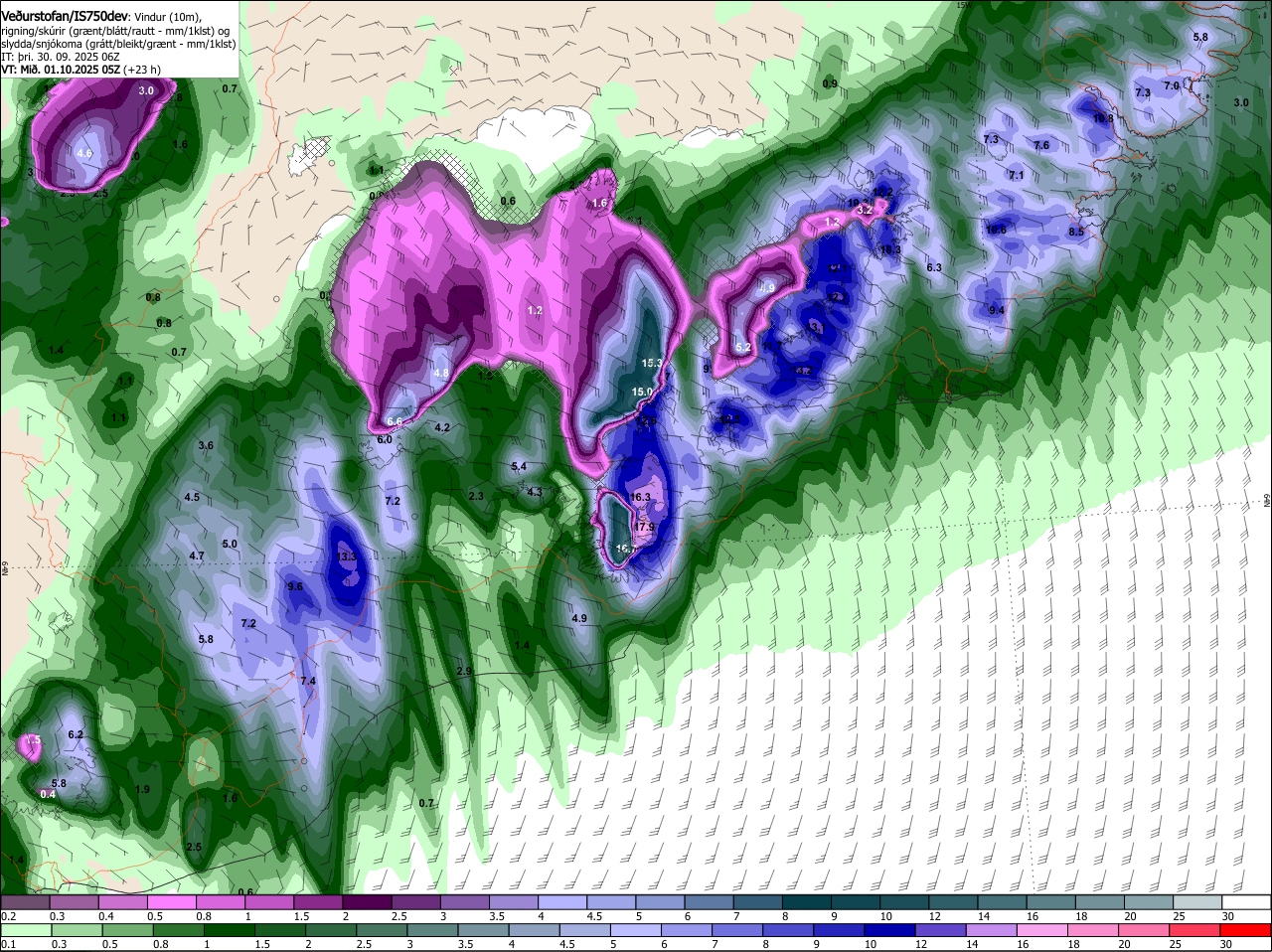
Task: Click the 4.2 value on the map
Action: point(443,428)
